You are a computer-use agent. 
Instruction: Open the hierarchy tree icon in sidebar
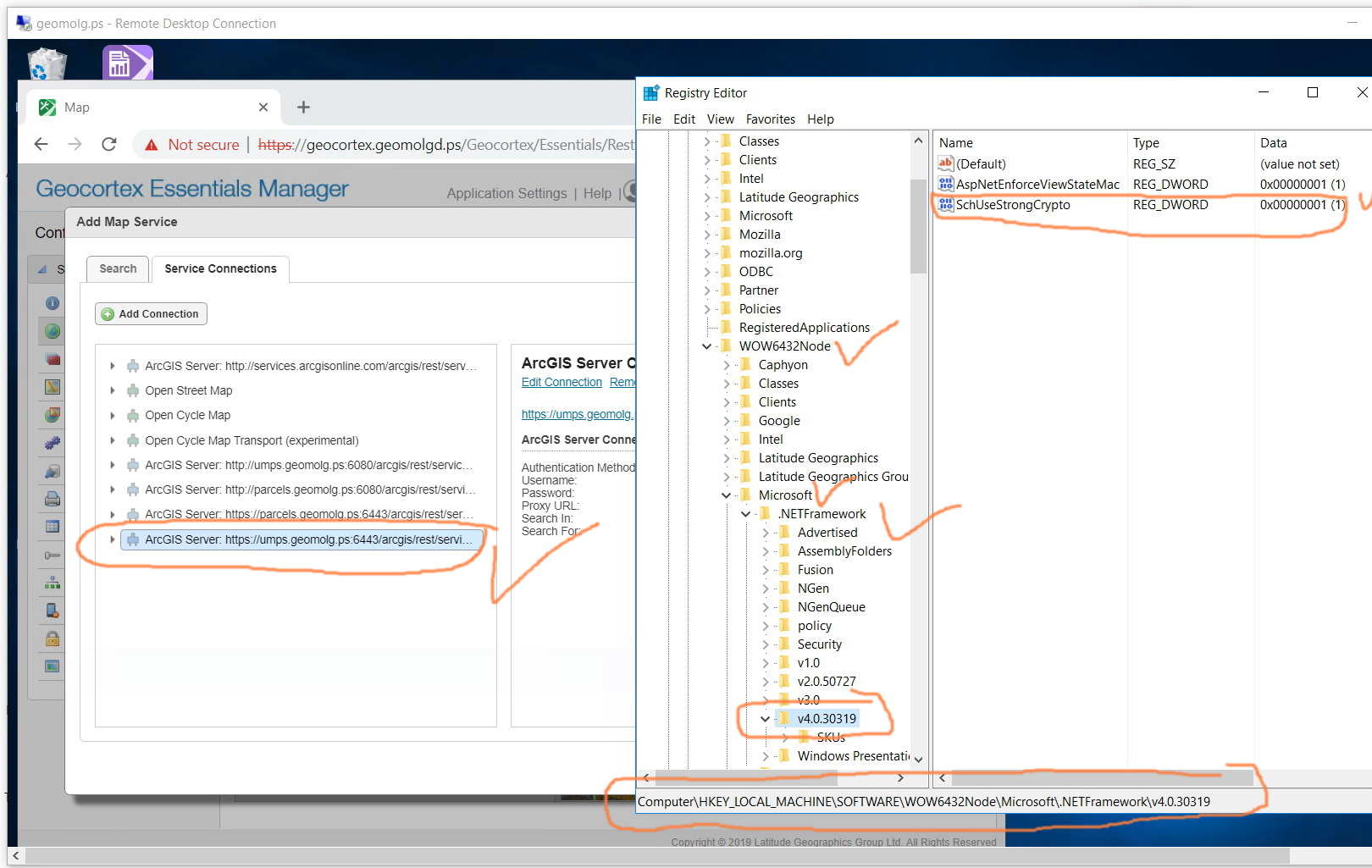(x=53, y=583)
